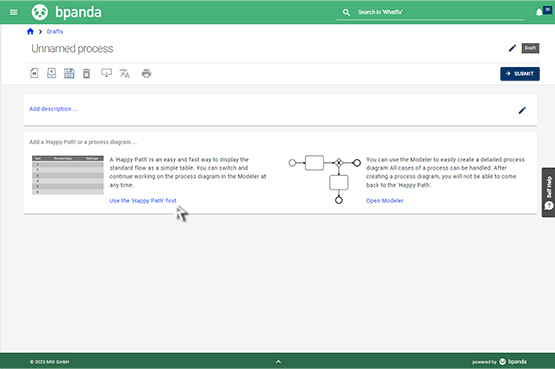Click the bpanda panda logo
The height and width of the screenshot is (369, 555).
40,12
